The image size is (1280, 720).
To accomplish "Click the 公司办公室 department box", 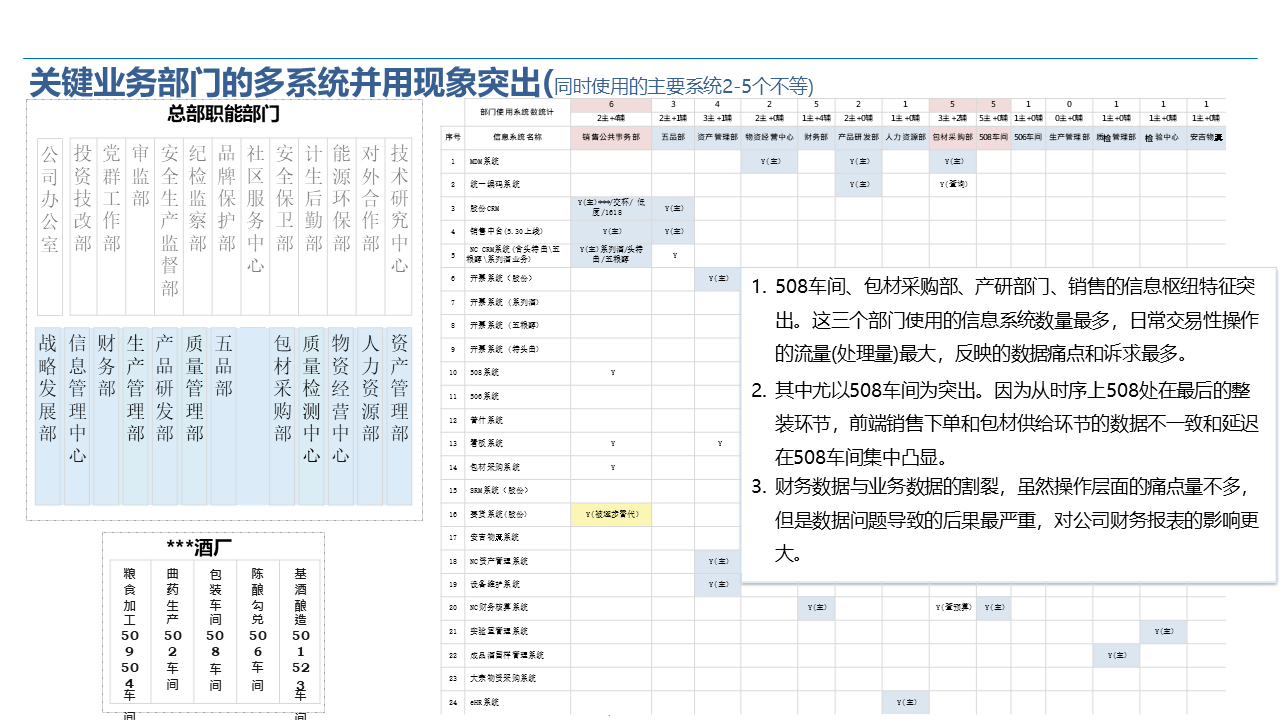I will [51, 226].
